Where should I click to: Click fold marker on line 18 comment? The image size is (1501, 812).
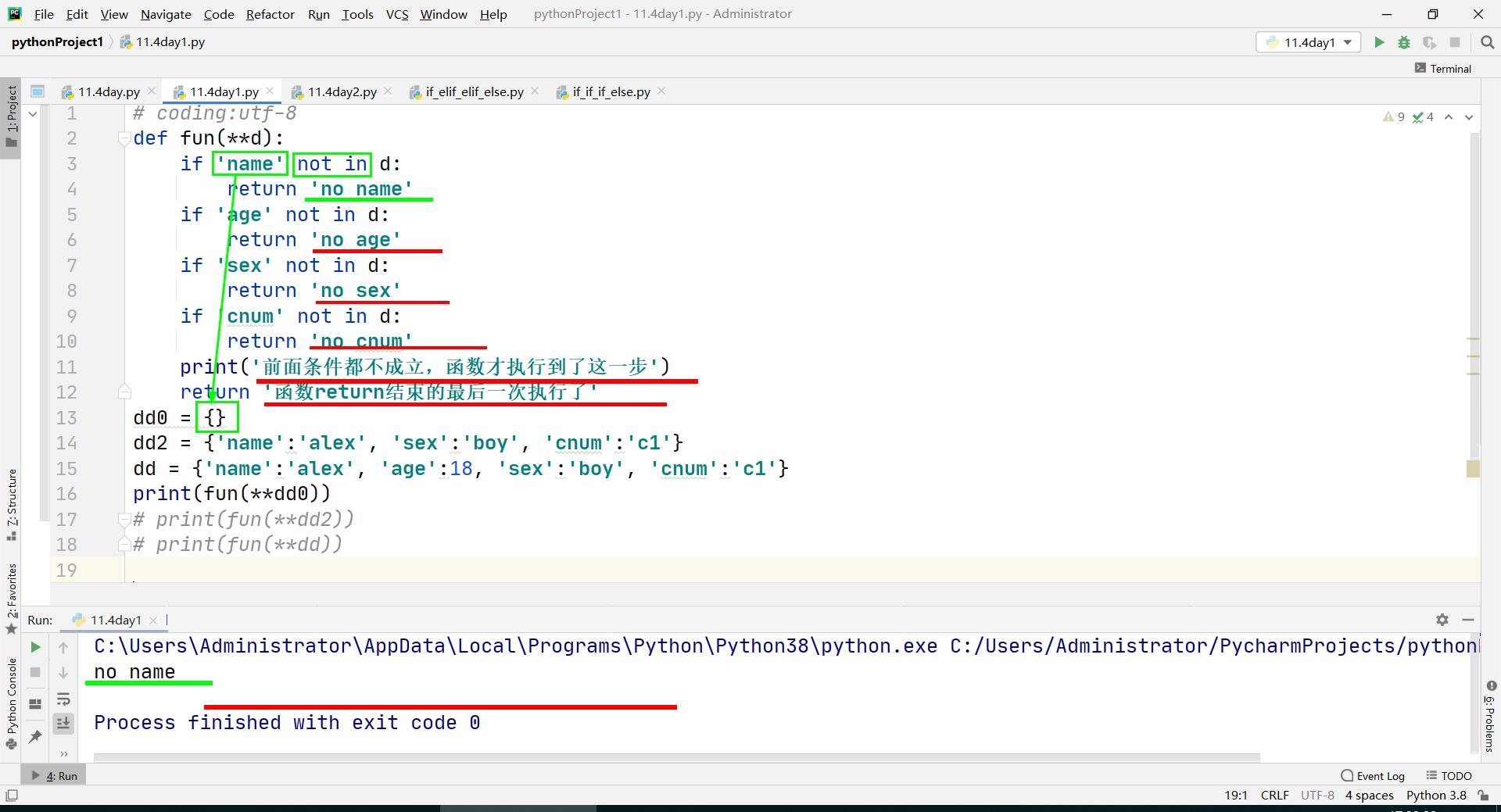124,544
